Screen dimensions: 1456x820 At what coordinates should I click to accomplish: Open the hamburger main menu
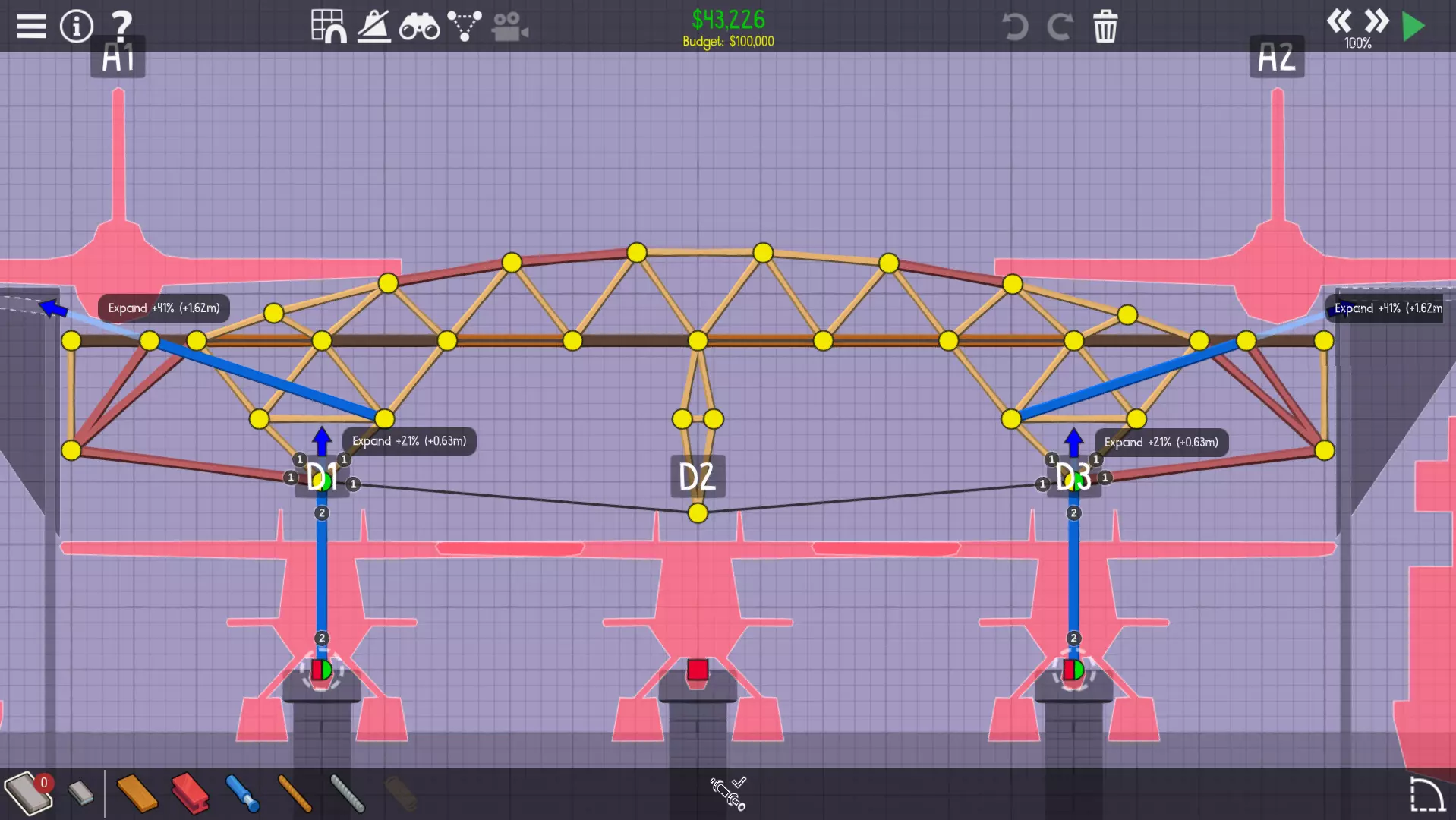coord(31,27)
